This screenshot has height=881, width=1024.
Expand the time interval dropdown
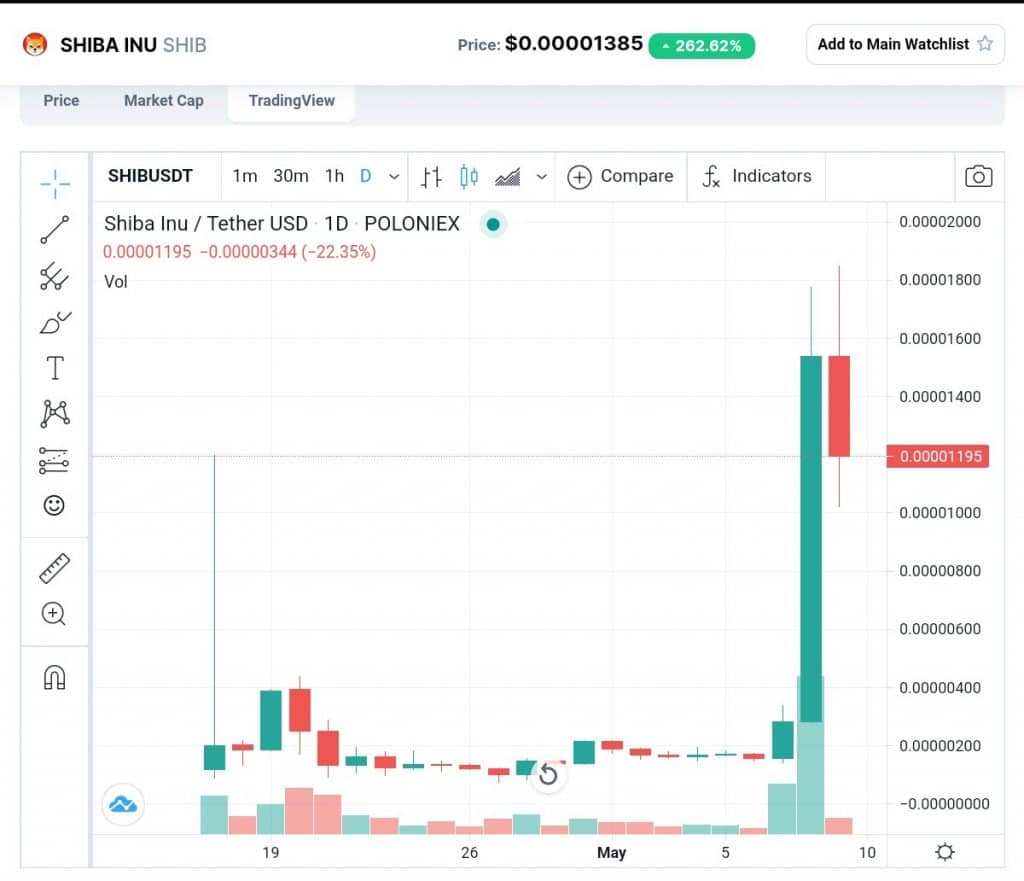coord(394,176)
